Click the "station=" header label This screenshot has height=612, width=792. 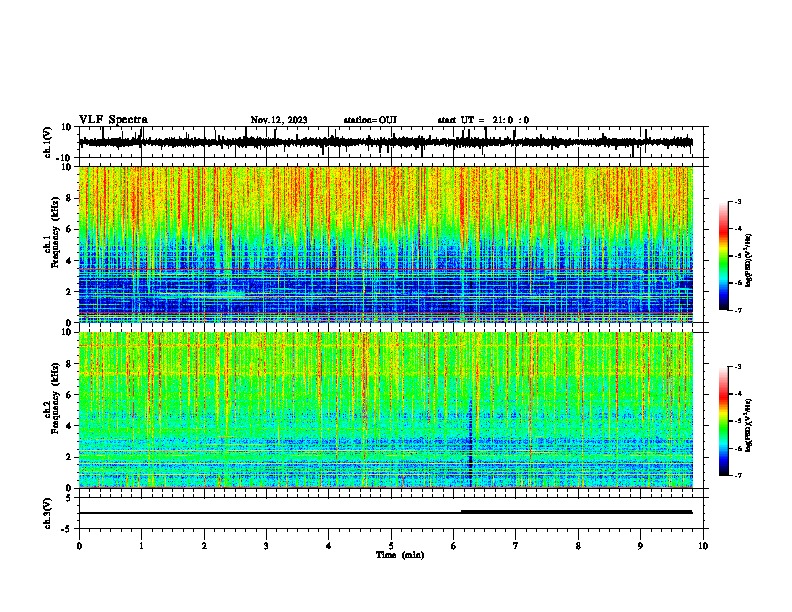coord(361,120)
